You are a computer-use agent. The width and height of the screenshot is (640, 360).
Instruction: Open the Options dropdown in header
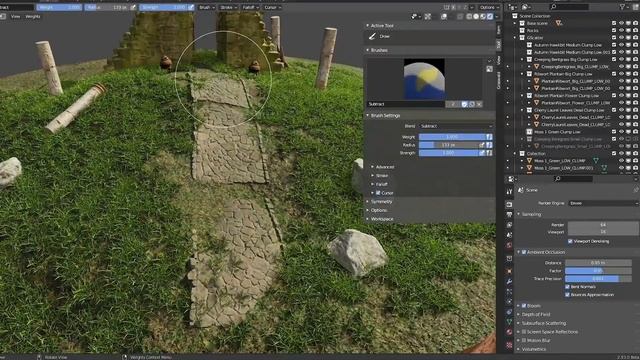(489, 7)
